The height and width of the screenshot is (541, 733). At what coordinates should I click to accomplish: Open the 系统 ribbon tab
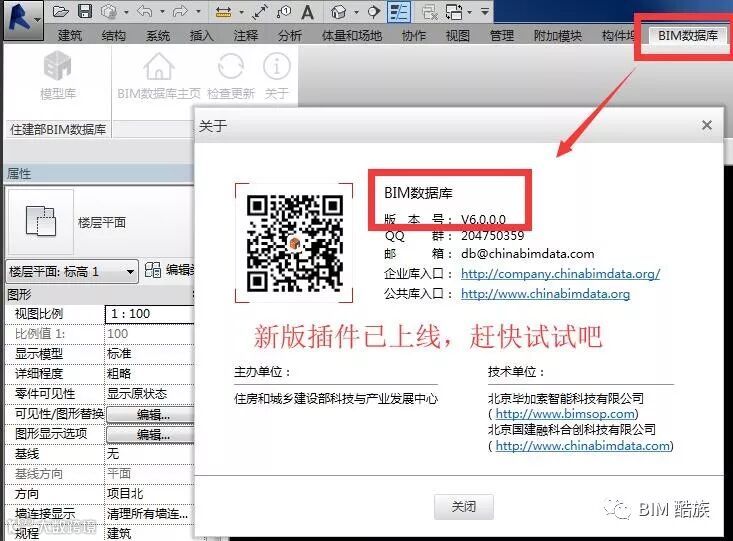coord(158,36)
